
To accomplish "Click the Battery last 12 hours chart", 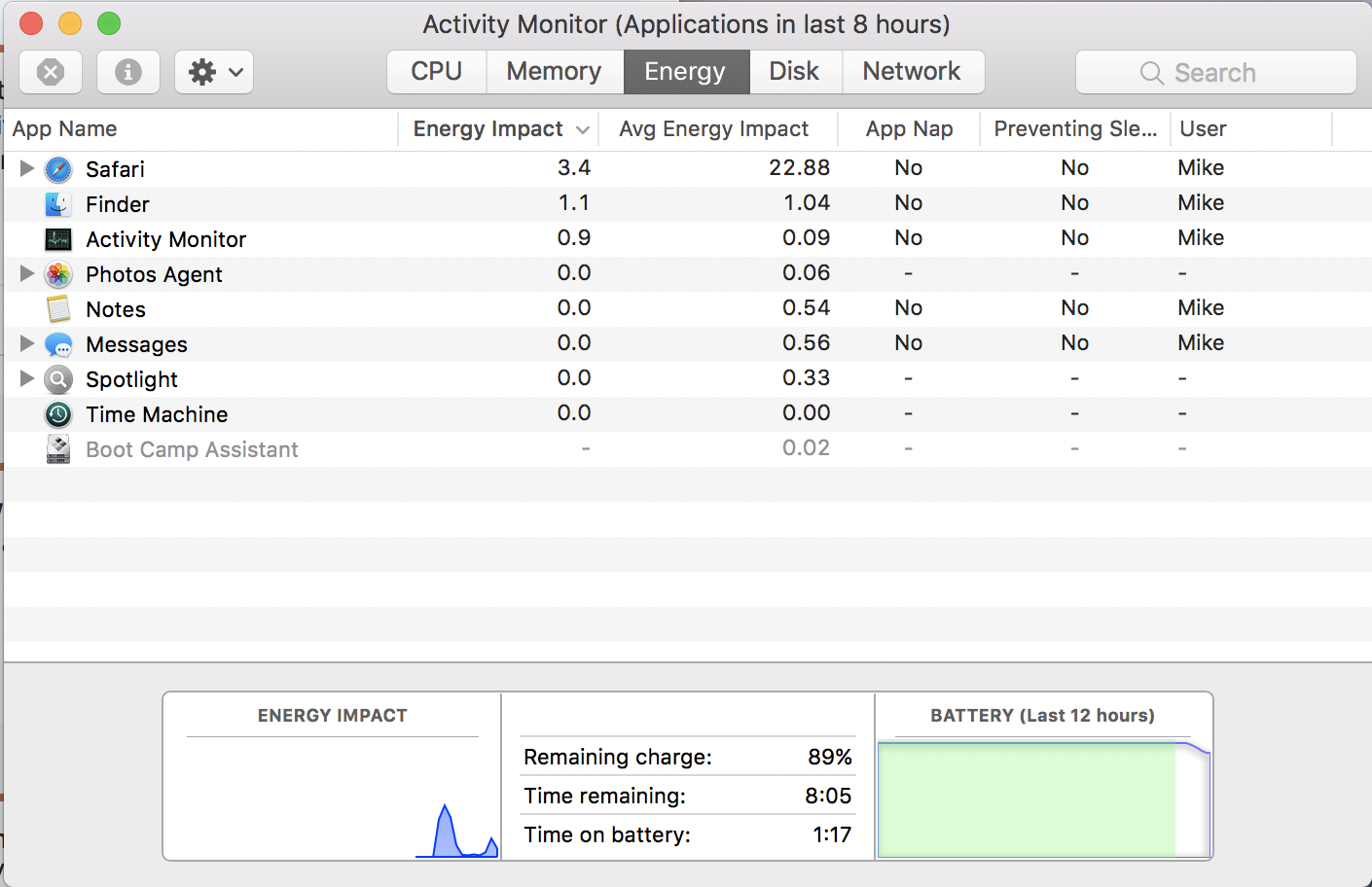I will pyautogui.click(x=1043, y=799).
